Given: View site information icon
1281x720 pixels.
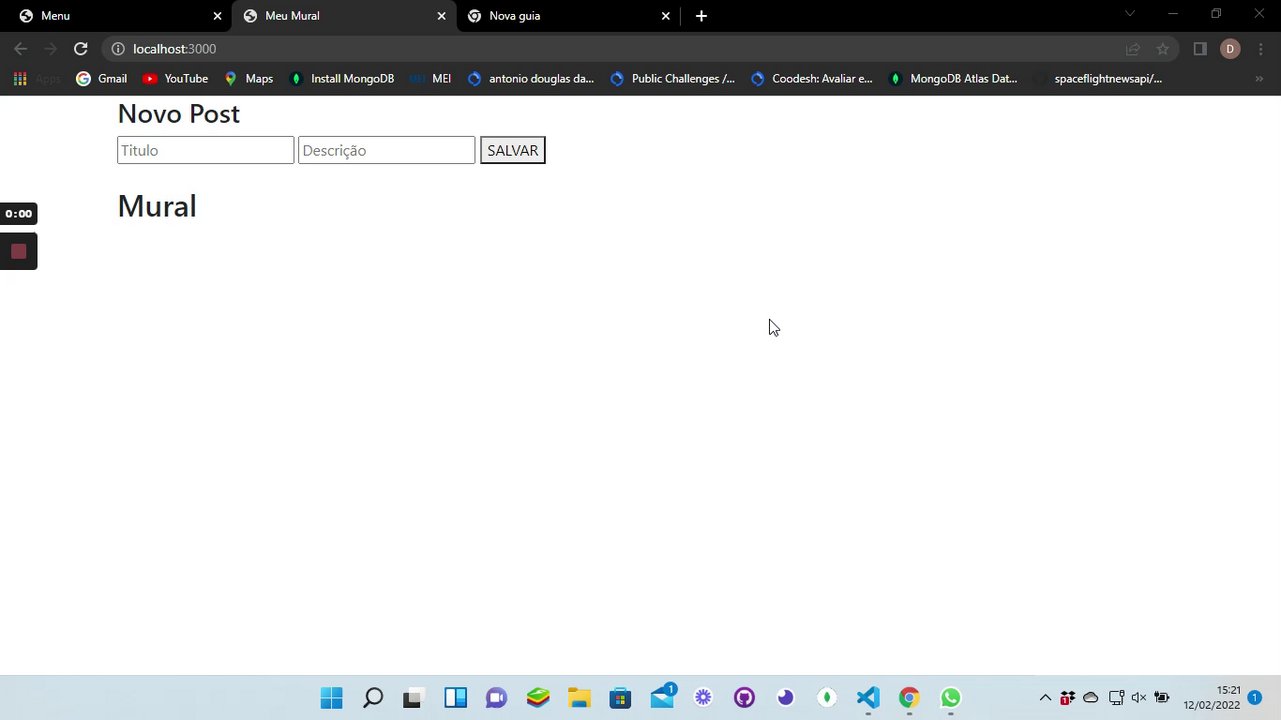Looking at the screenshot, I should [x=118, y=49].
